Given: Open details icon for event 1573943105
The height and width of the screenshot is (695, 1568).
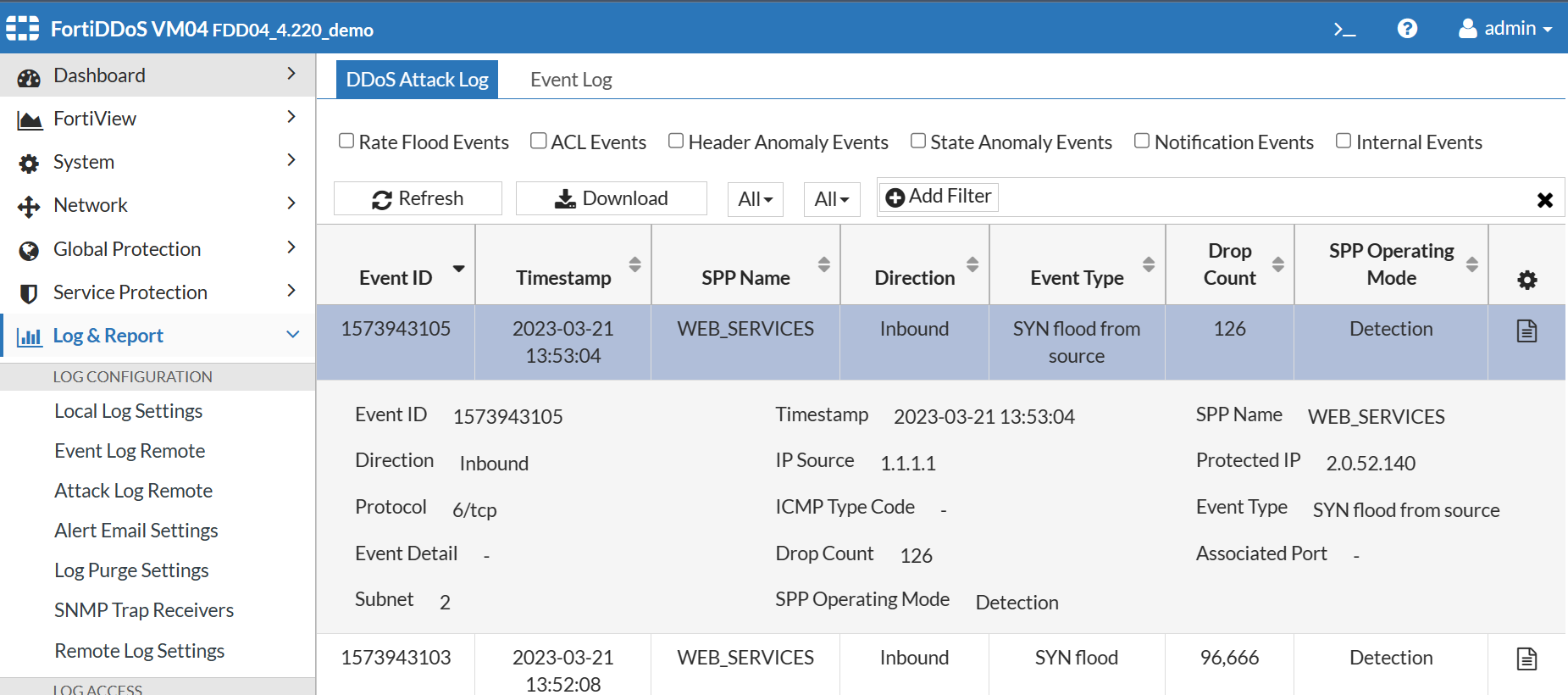Looking at the screenshot, I should coord(1526,331).
